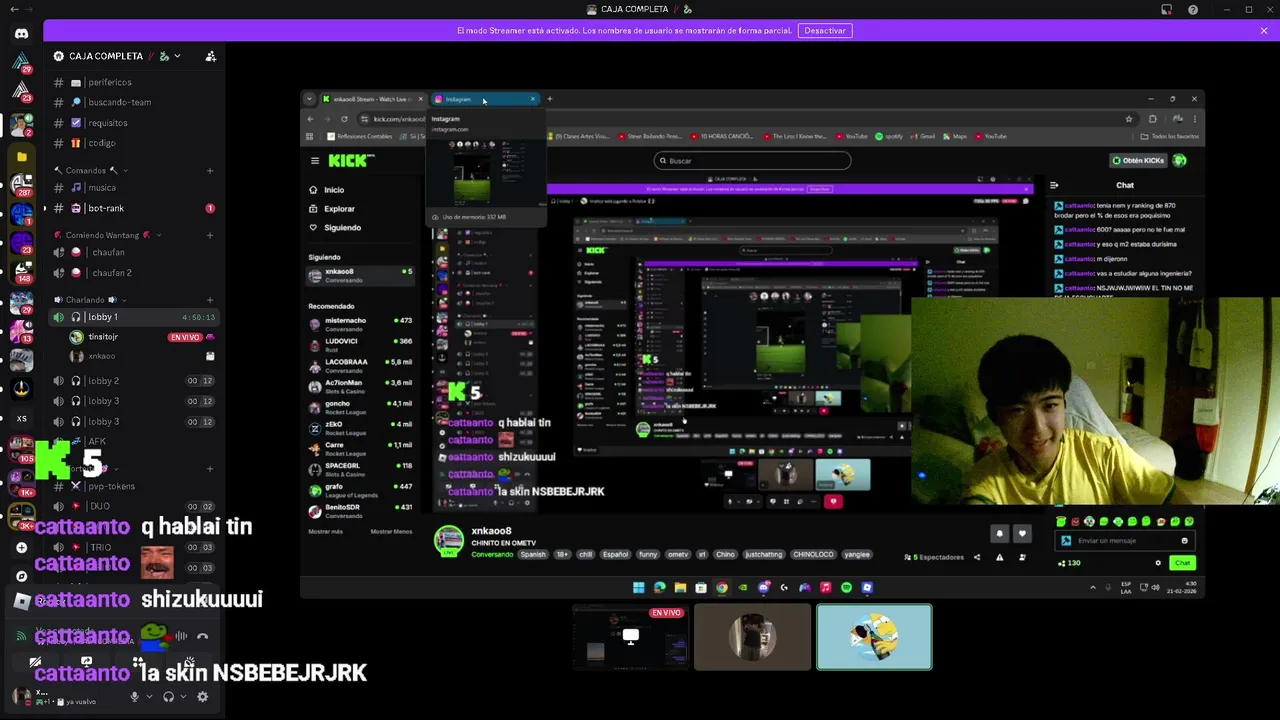This screenshot has height=720, width=1280.
Task: Click the Kick hamburger menu icon
Action: (315, 161)
